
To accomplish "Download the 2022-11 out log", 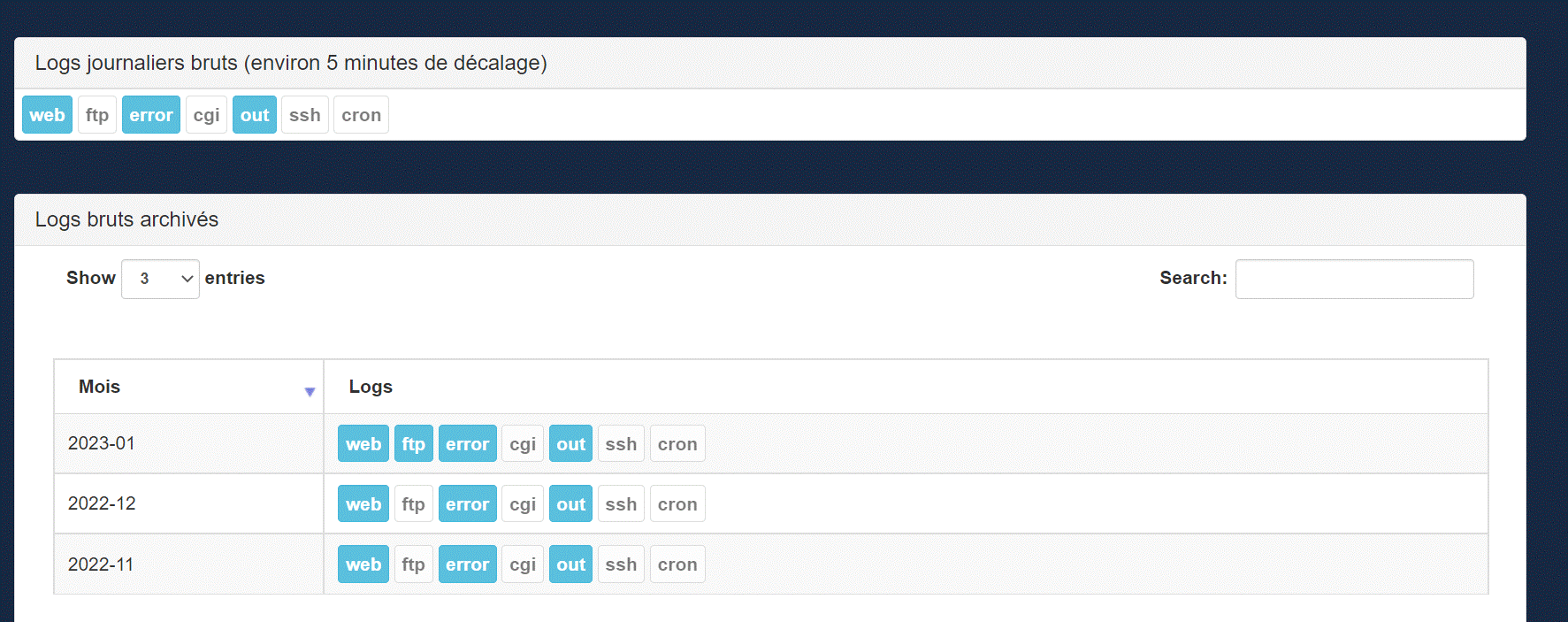I will [x=570, y=564].
